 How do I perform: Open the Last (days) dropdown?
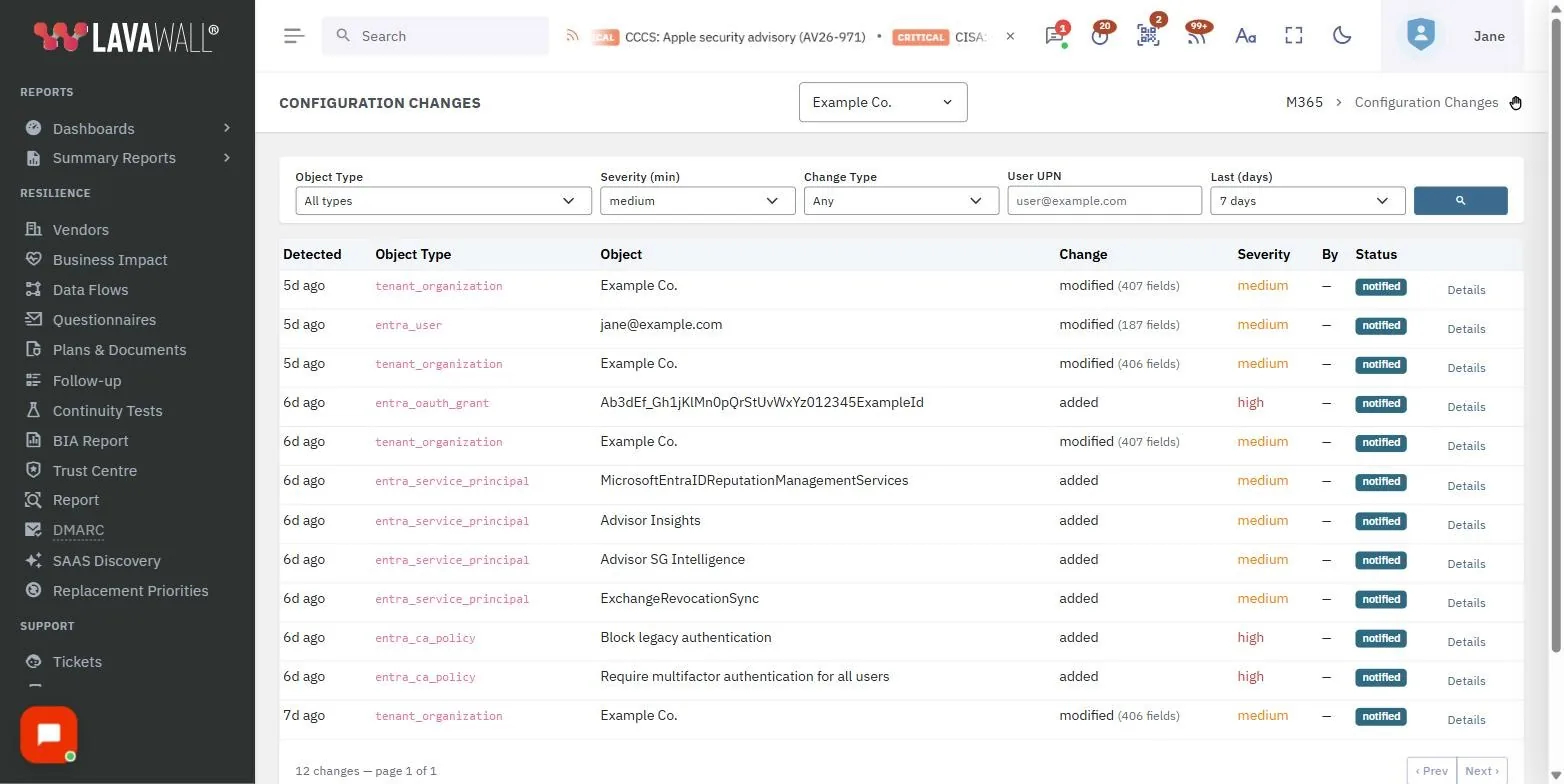[1308, 201]
